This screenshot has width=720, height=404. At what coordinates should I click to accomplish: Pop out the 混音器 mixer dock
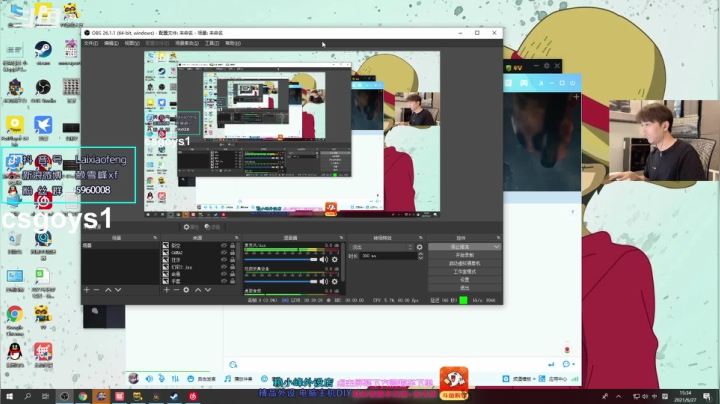tap(341, 238)
